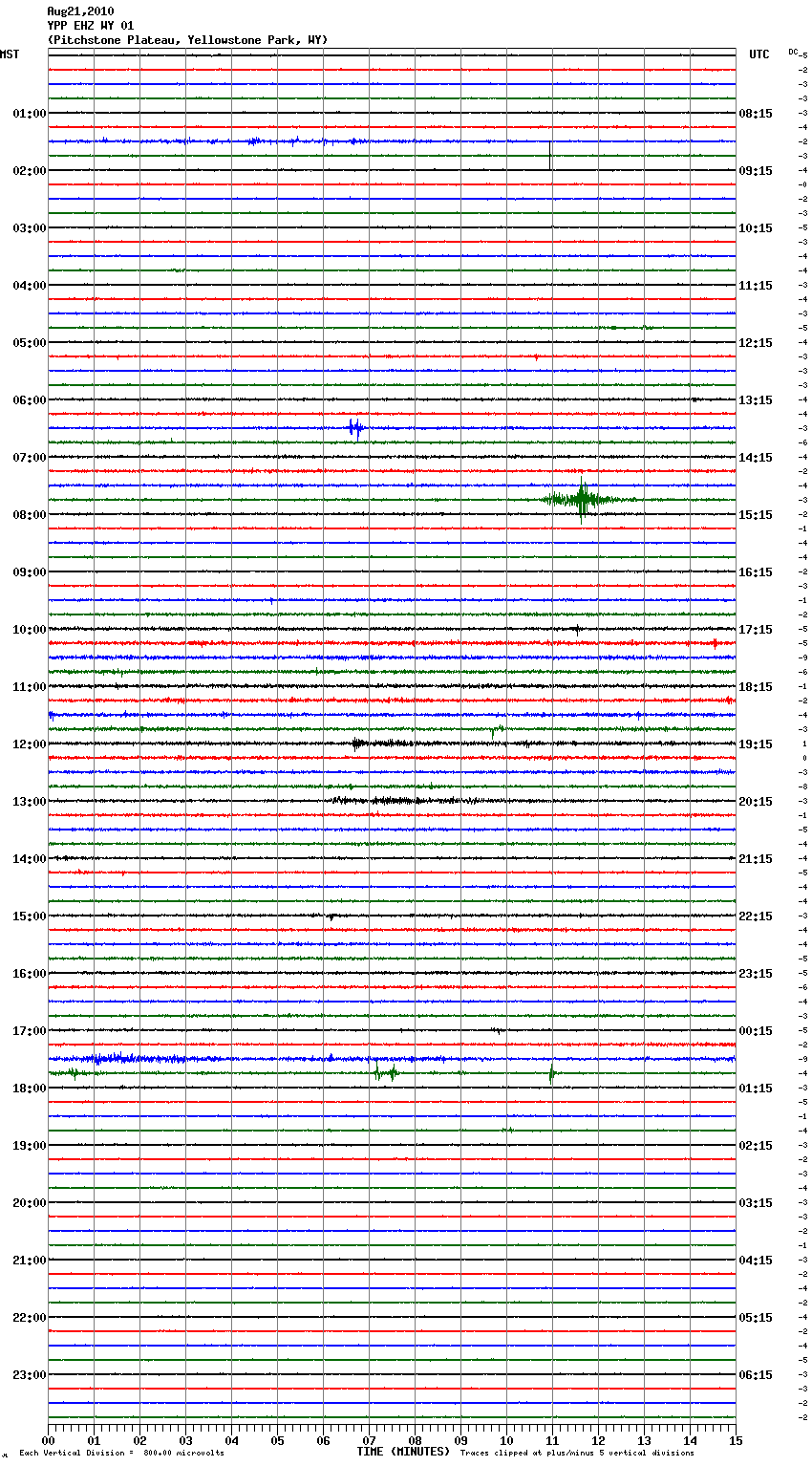This screenshot has width=812, height=1466.
Task: Click the 10:15 UTC label
Action: [756, 228]
